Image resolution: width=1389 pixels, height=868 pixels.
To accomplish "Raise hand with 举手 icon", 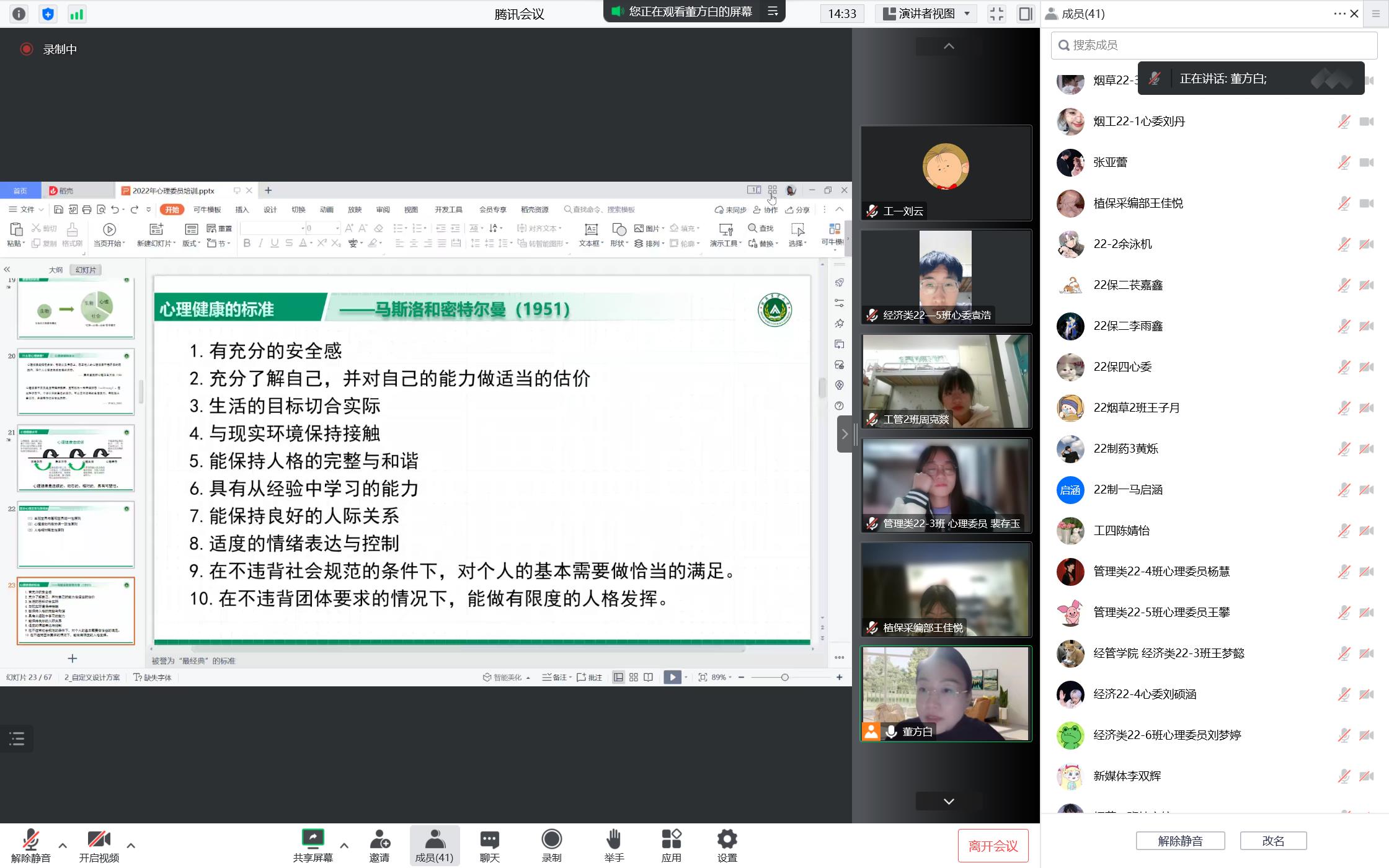I will point(613,844).
